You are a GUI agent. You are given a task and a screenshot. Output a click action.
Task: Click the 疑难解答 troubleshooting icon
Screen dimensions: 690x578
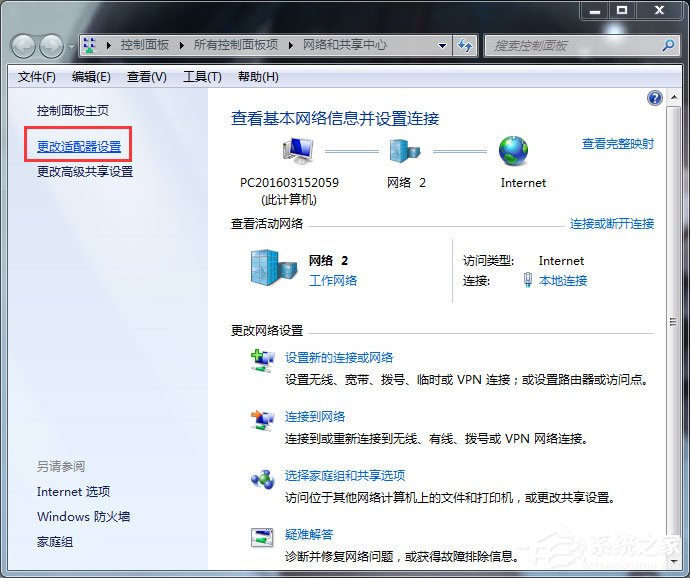point(262,538)
